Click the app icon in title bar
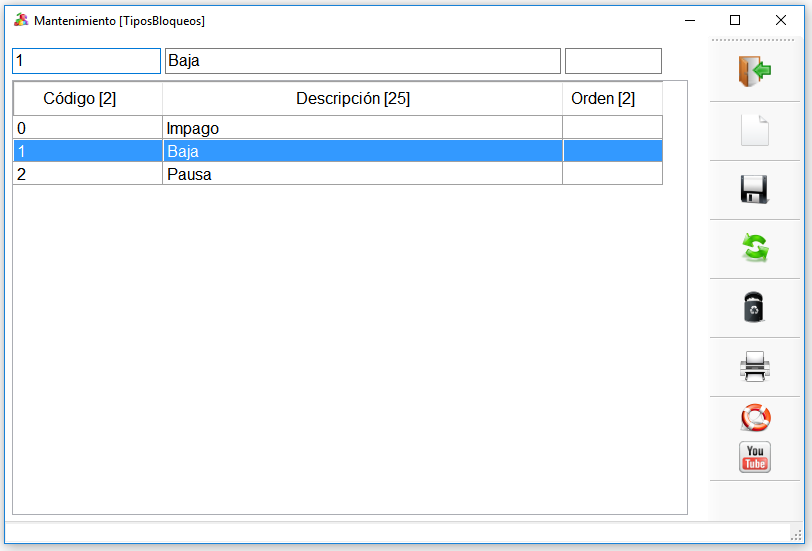 click(x=21, y=20)
